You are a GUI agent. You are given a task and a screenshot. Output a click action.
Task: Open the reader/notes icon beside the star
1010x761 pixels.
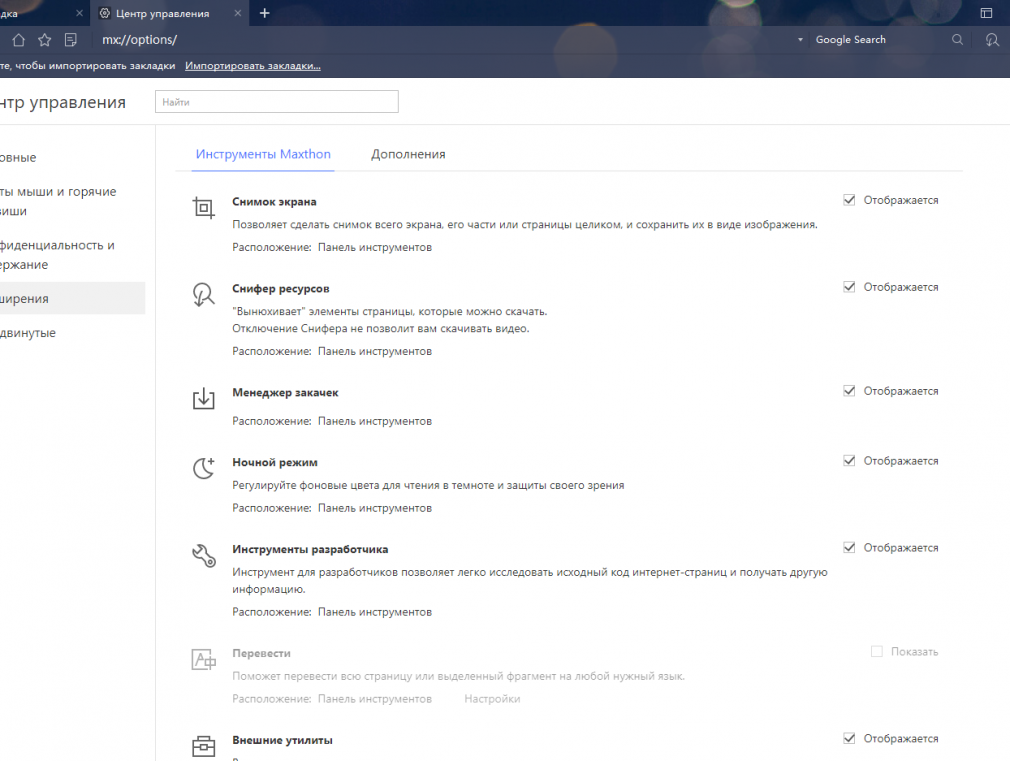(71, 40)
